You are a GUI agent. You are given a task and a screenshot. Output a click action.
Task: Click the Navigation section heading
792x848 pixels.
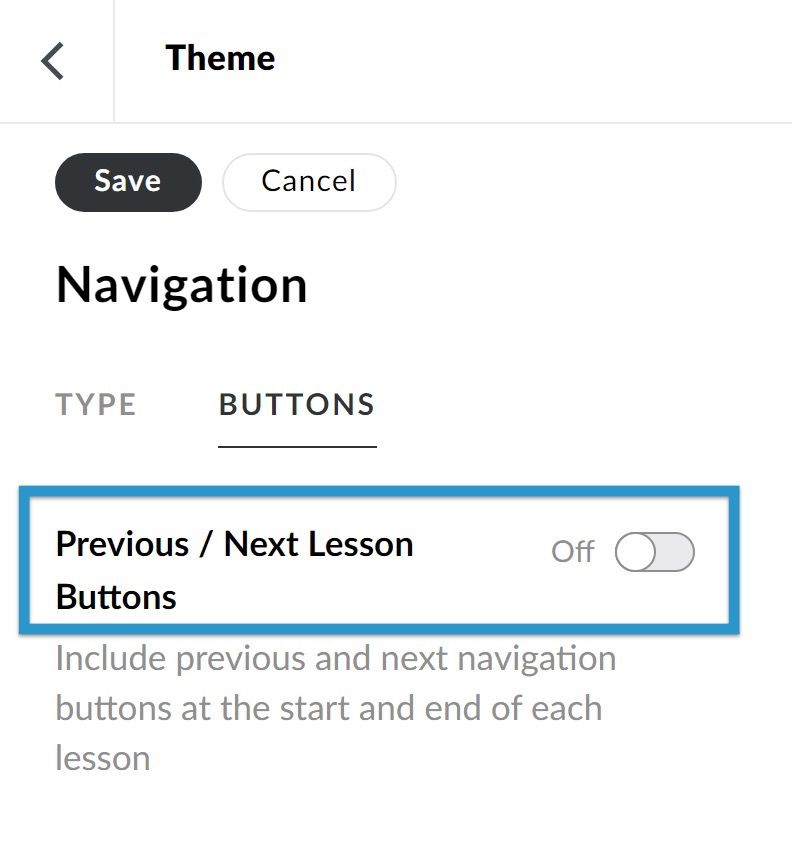pyautogui.click(x=181, y=285)
